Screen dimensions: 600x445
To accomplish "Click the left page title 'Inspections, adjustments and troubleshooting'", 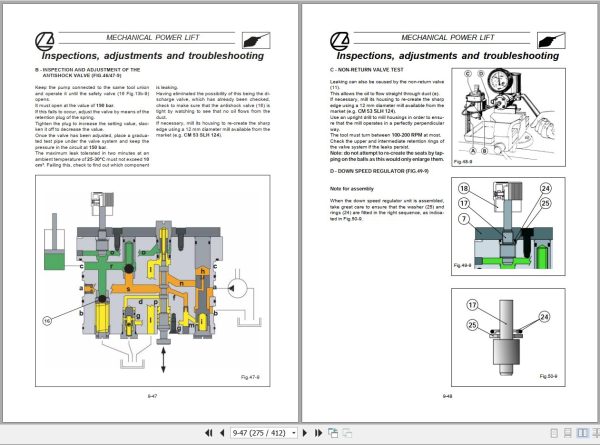I will pos(153,56).
